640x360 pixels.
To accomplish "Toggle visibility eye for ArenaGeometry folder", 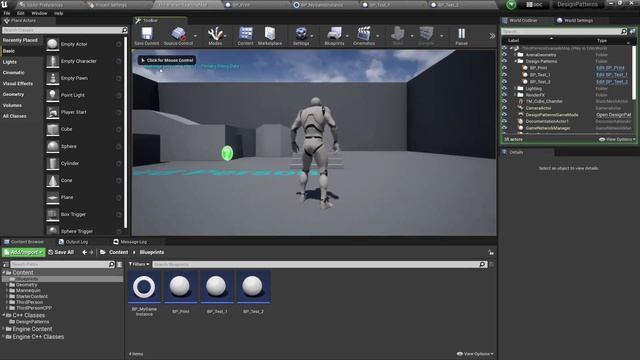I will (504, 55).
